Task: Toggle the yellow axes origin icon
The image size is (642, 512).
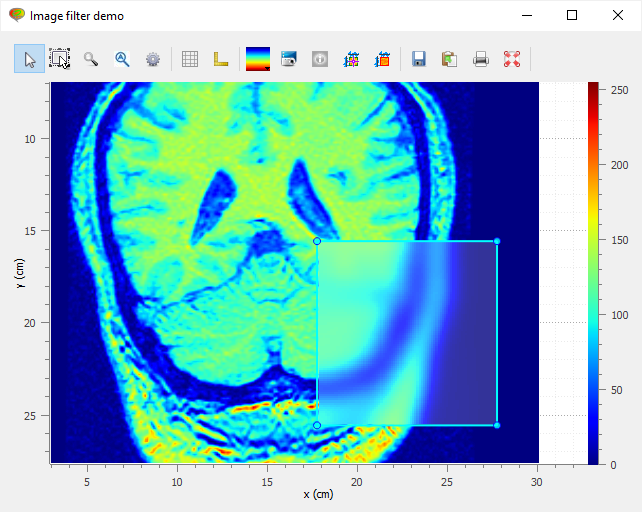Action: click(x=221, y=59)
